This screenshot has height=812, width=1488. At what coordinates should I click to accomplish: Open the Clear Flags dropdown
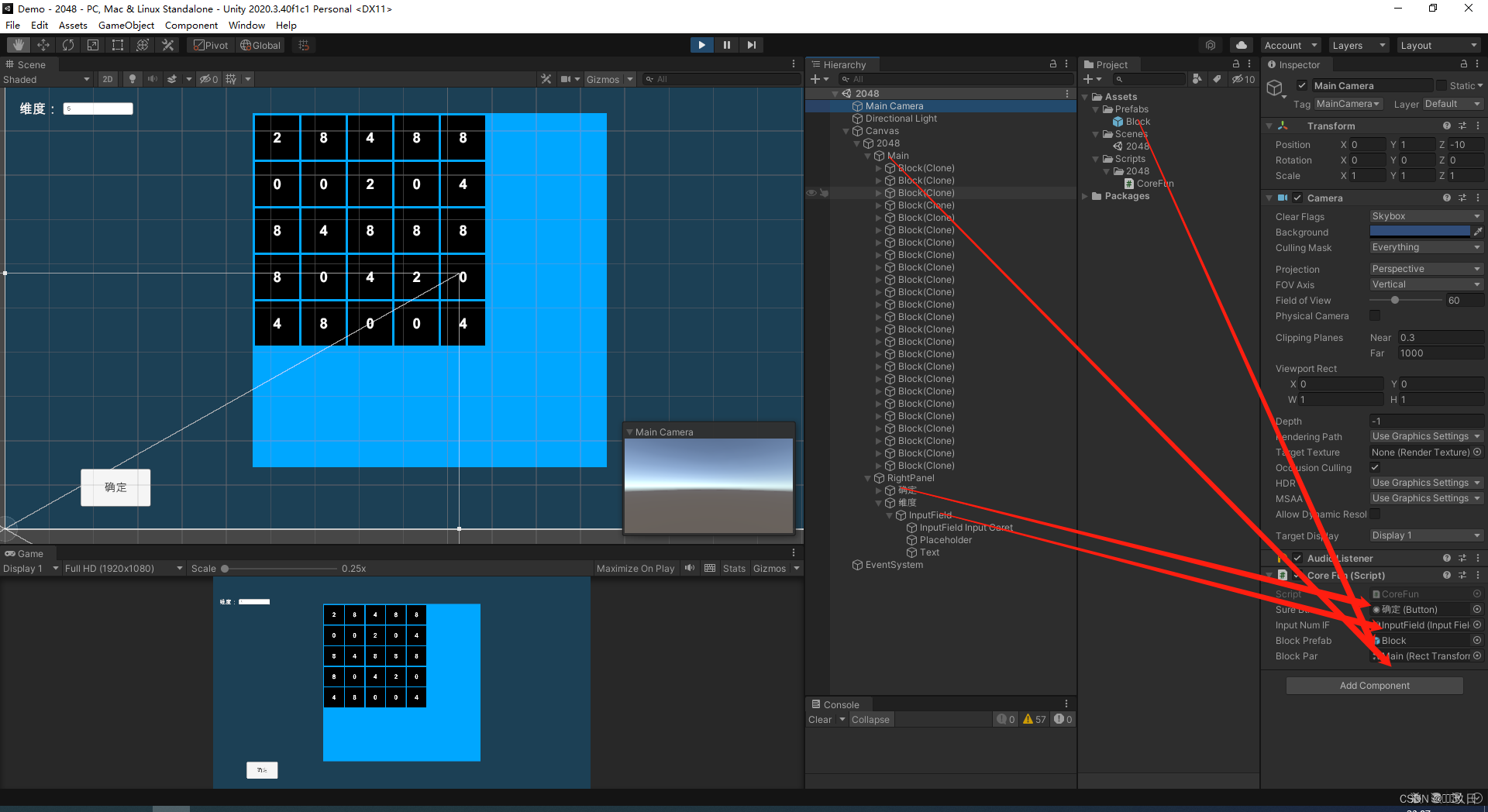click(1424, 216)
